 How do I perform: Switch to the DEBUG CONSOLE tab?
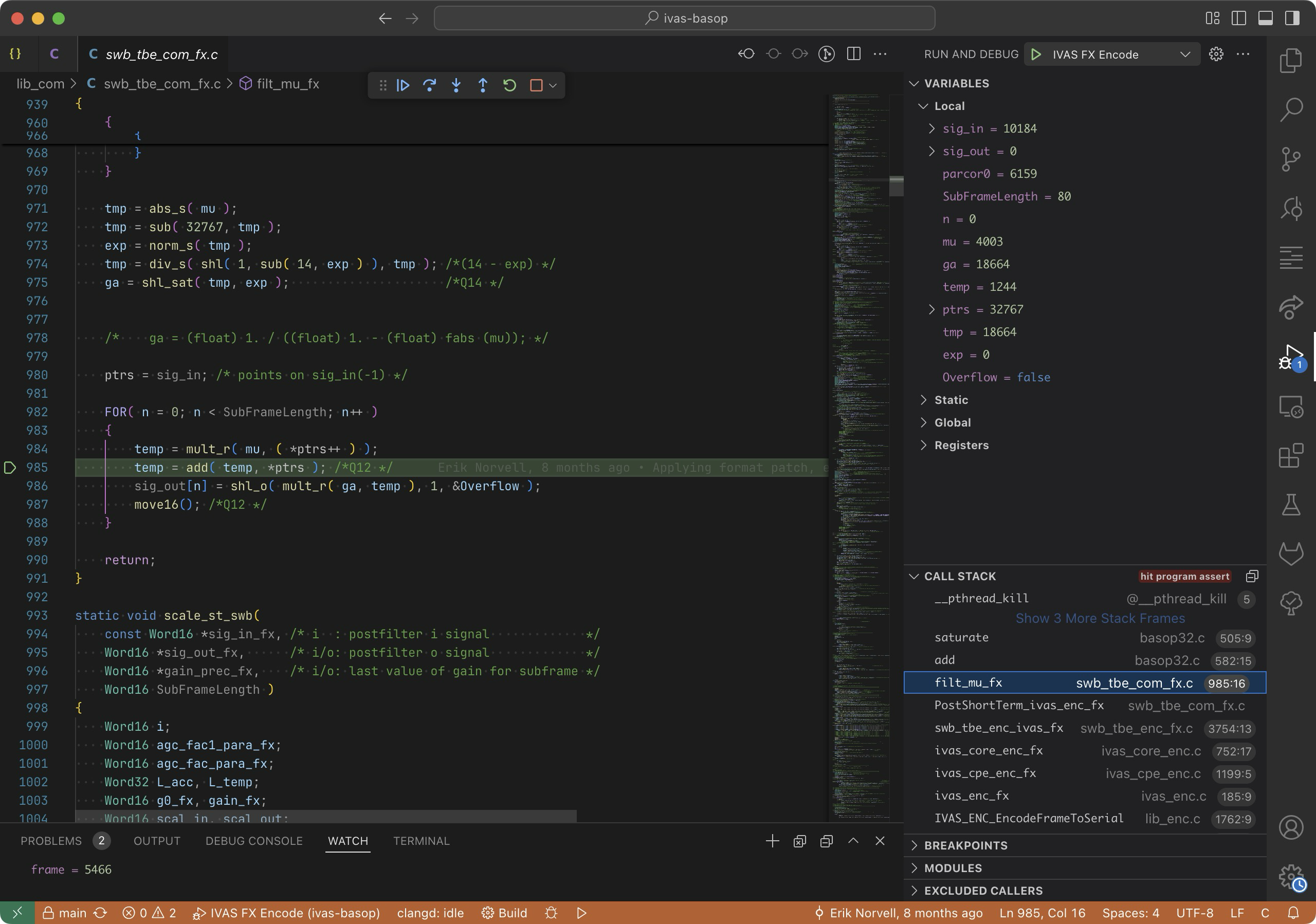(x=254, y=840)
